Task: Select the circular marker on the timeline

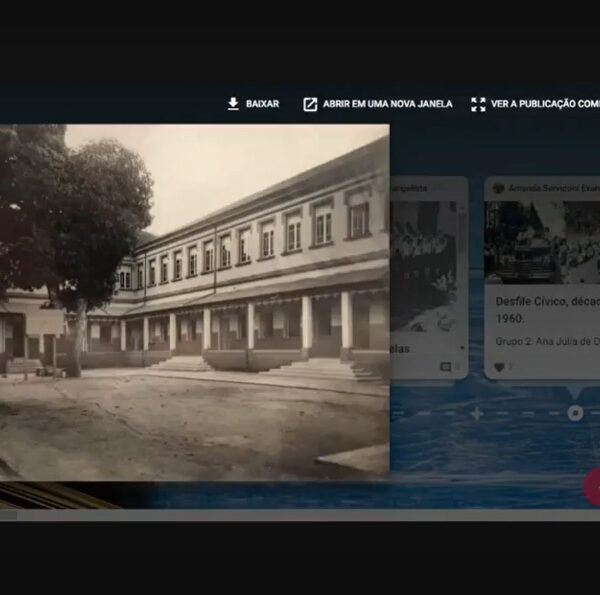Action: 574,412
